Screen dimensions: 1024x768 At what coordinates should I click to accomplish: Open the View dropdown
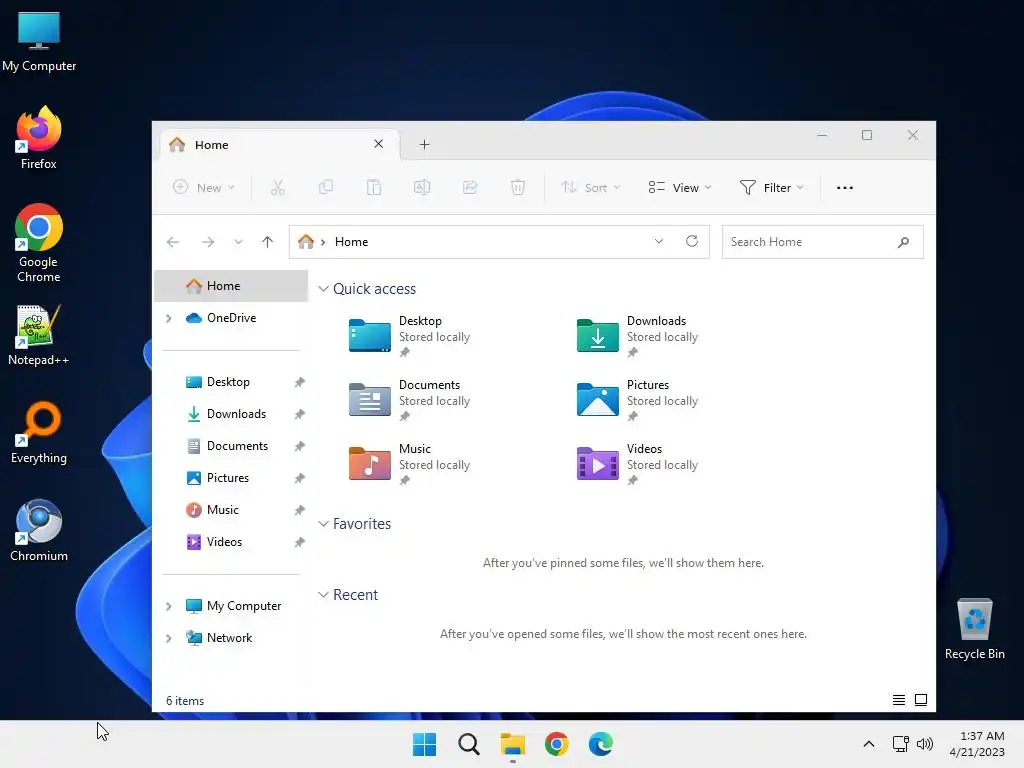680,187
